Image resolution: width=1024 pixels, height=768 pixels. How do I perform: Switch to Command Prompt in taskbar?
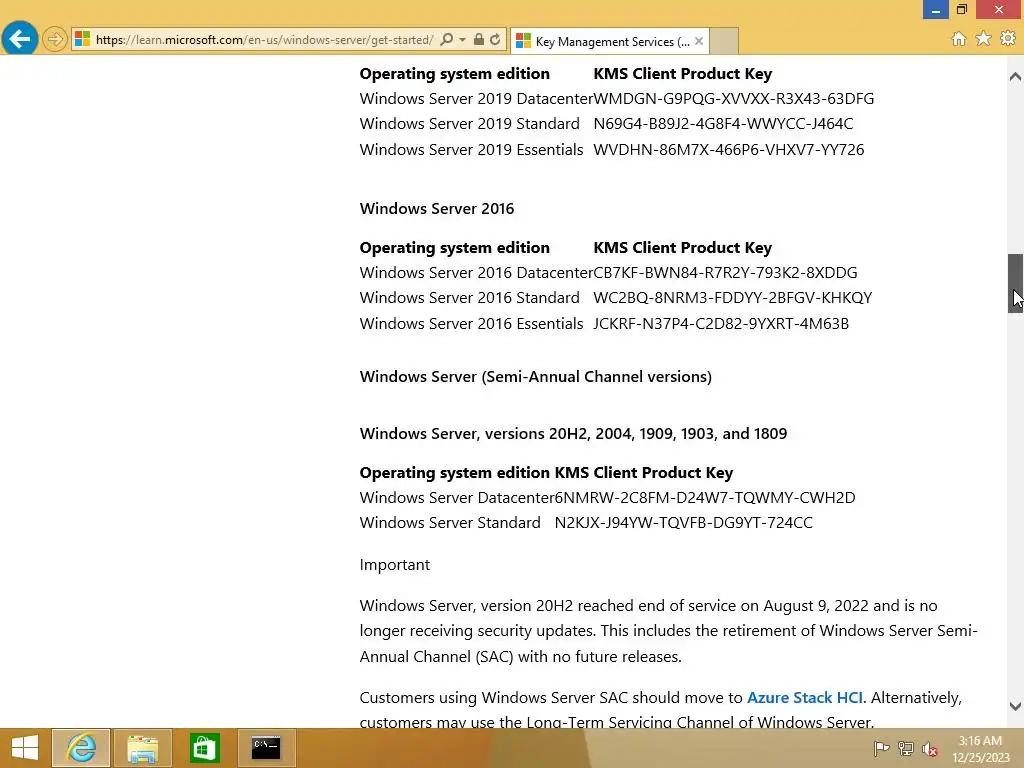click(266, 748)
